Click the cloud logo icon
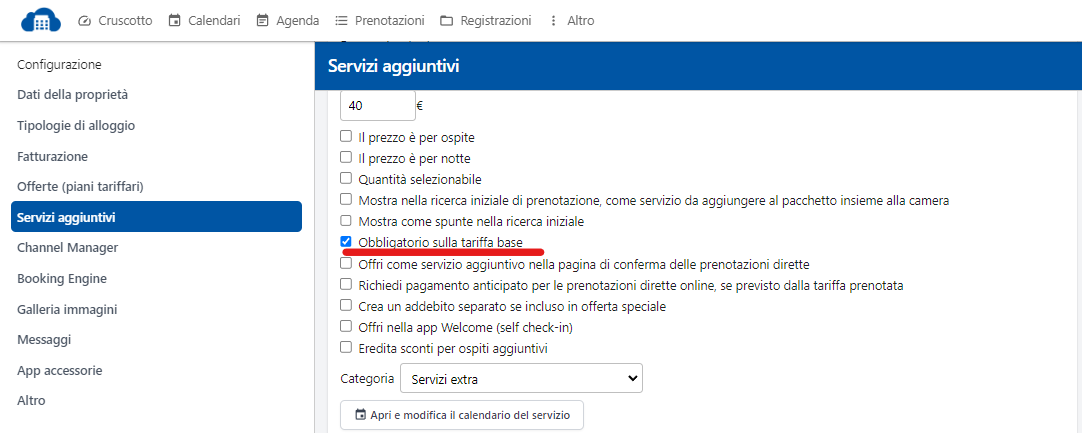Viewport: 1082px width, 433px height. click(41, 20)
